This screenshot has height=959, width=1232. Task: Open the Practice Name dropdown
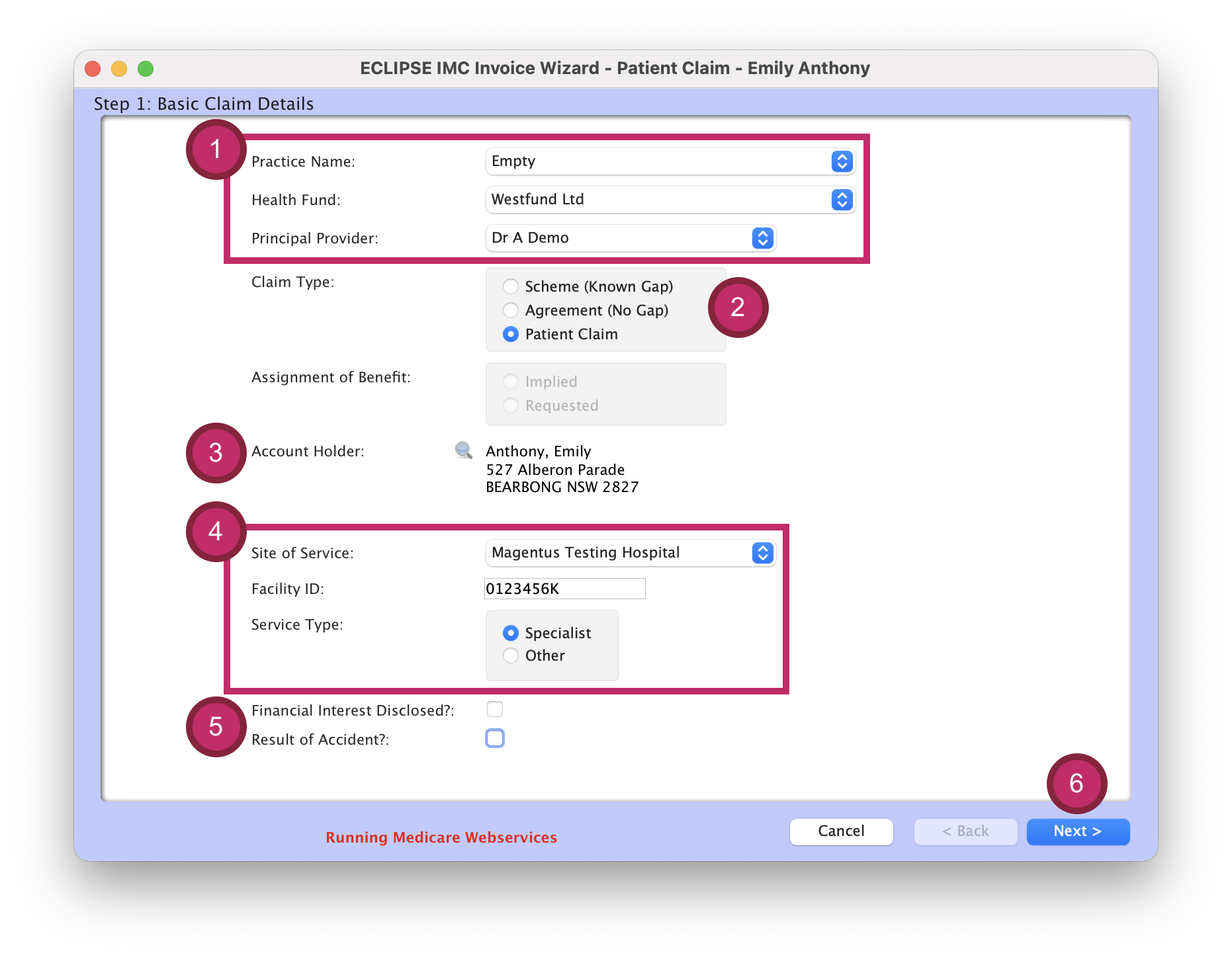click(670, 161)
